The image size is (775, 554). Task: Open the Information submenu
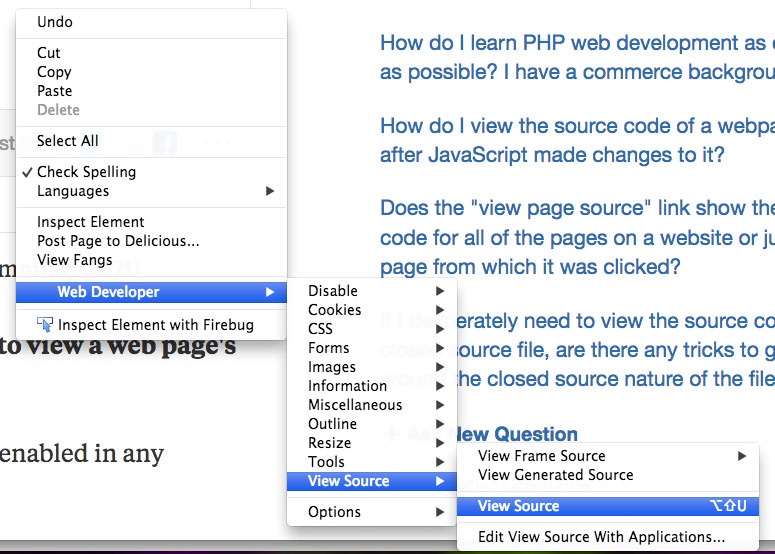tap(372, 386)
